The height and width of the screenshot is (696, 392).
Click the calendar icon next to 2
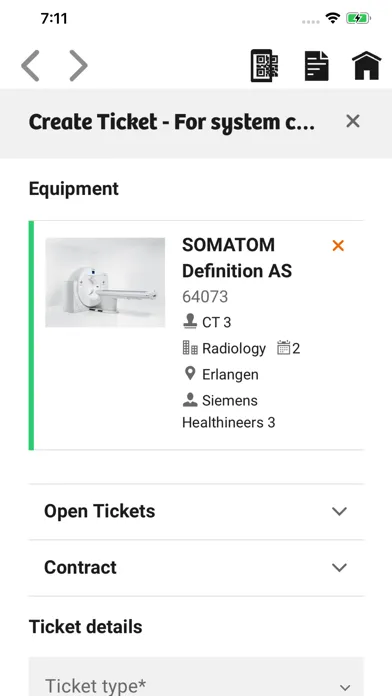pyautogui.click(x=283, y=348)
